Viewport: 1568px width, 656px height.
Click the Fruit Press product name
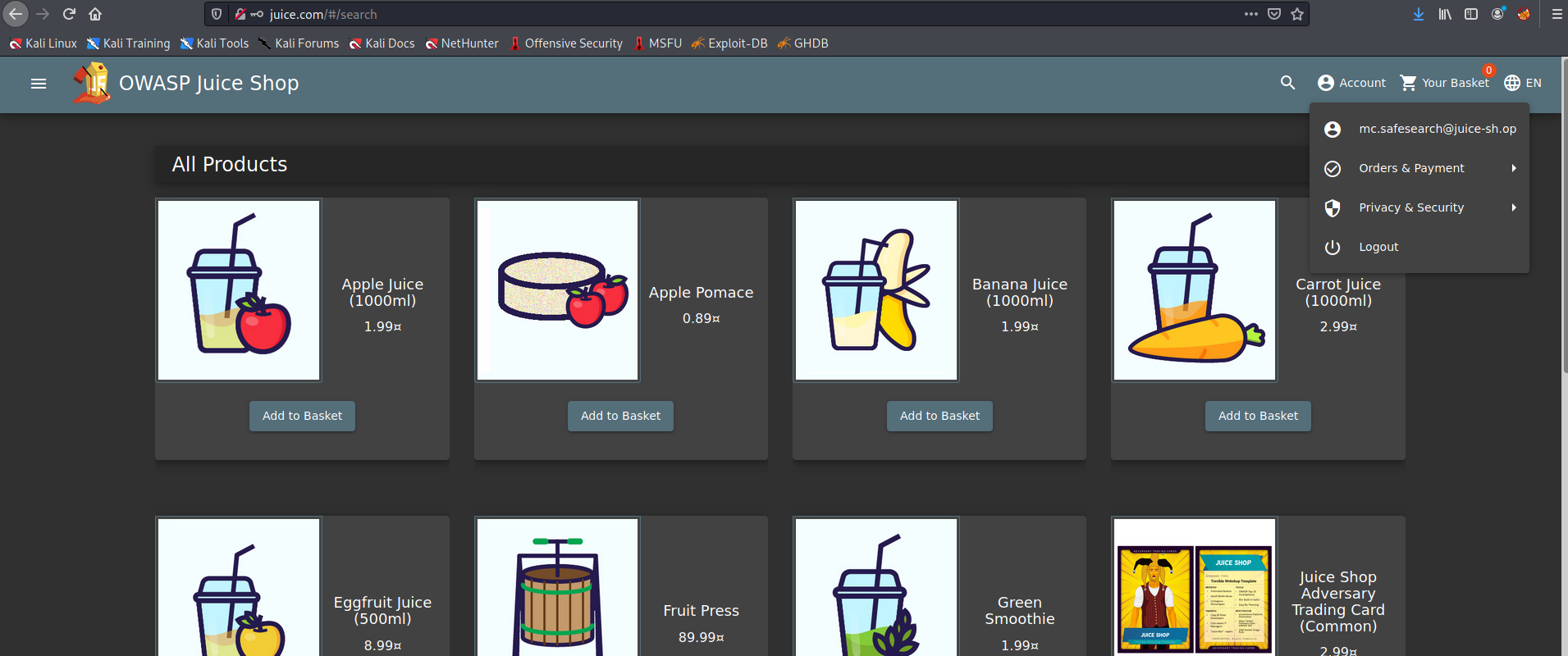click(x=701, y=611)
